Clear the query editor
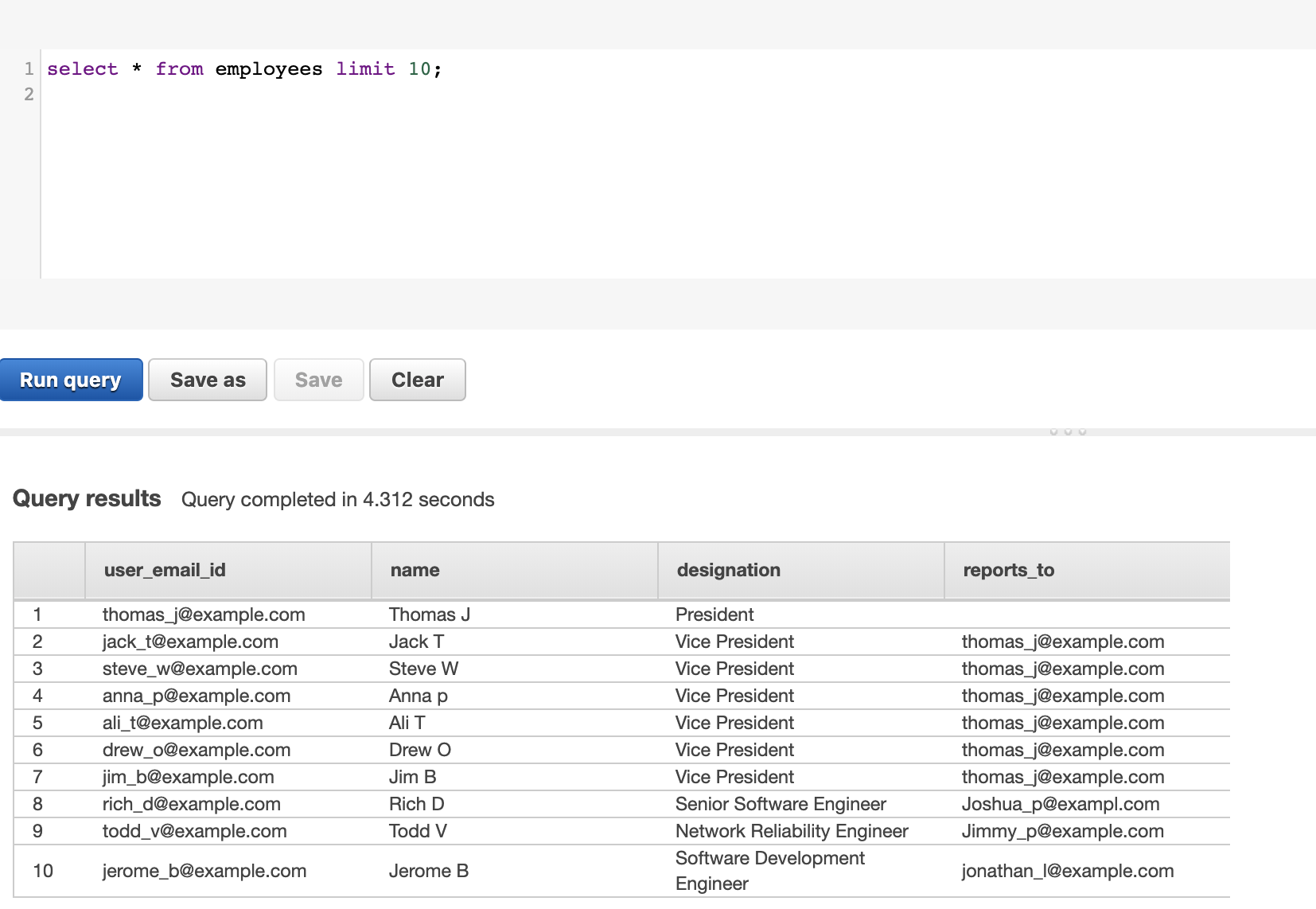 click(417, 380)
